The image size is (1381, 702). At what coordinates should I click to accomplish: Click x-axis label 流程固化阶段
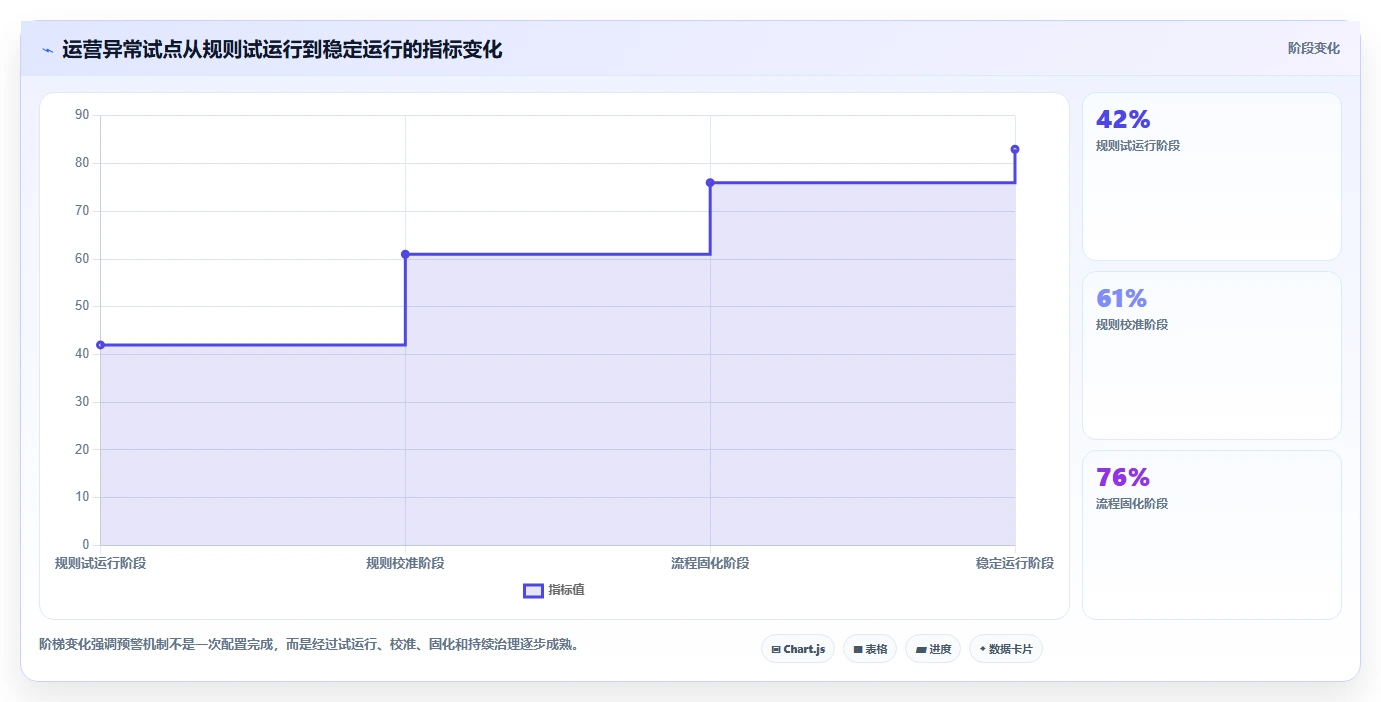point(710,563)
